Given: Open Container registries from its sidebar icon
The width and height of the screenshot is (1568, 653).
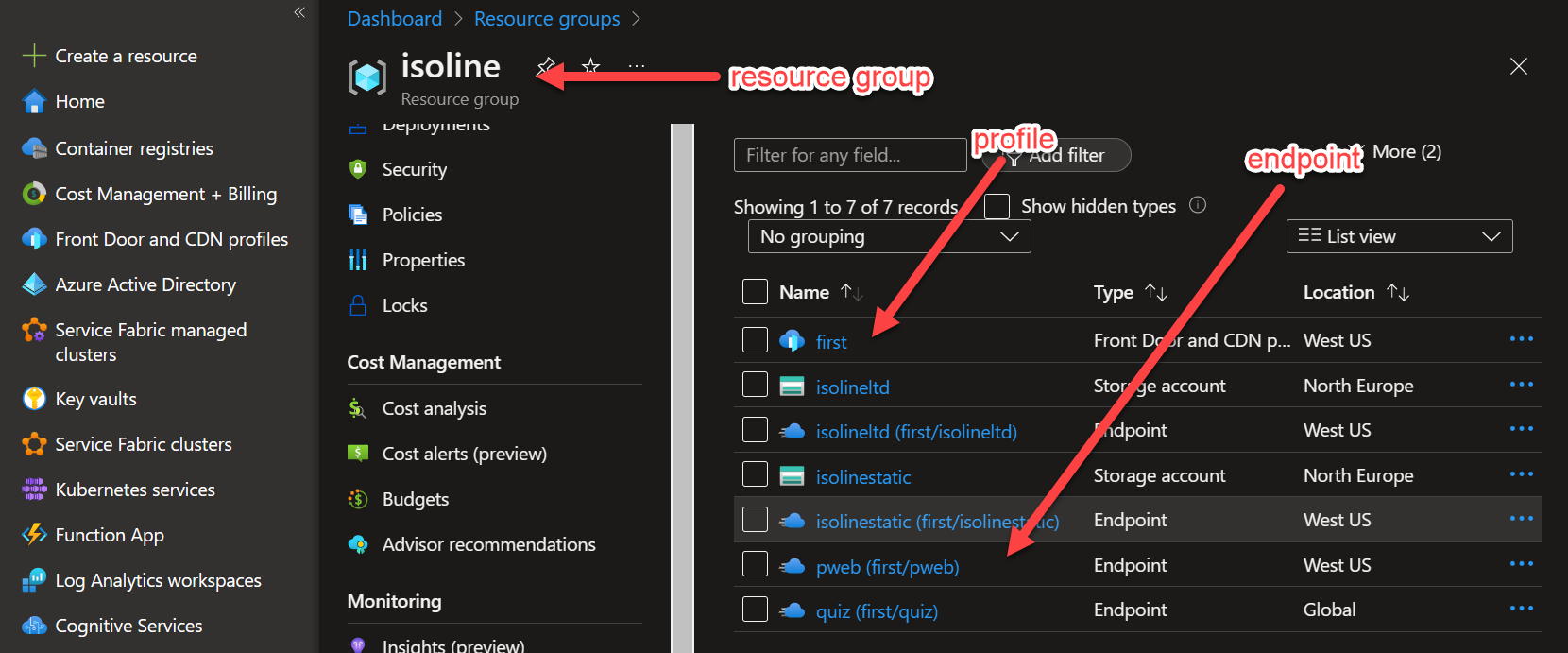Looking at the screenshot, I should [34, 148].
